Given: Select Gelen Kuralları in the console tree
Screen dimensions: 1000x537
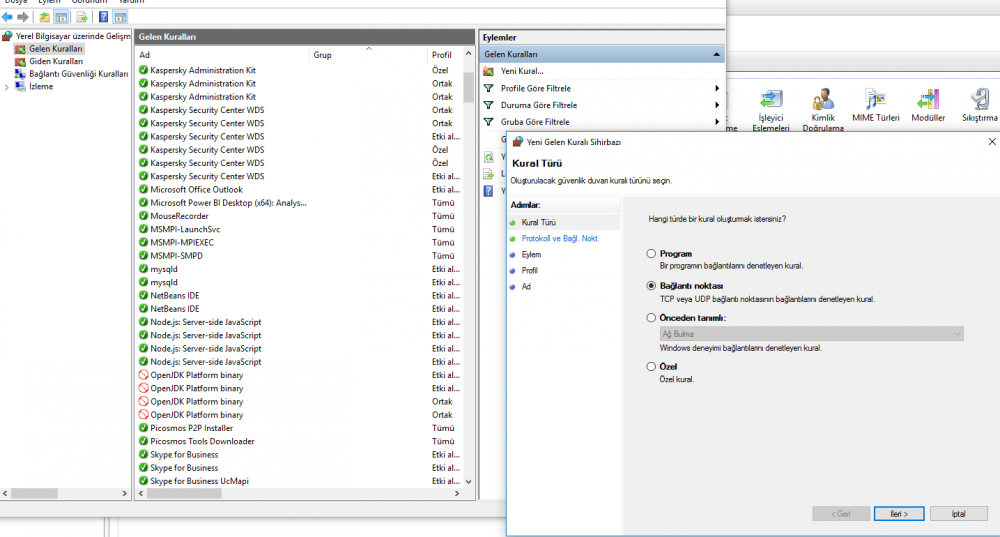Looking at the screenshot, I should [55, 48].
